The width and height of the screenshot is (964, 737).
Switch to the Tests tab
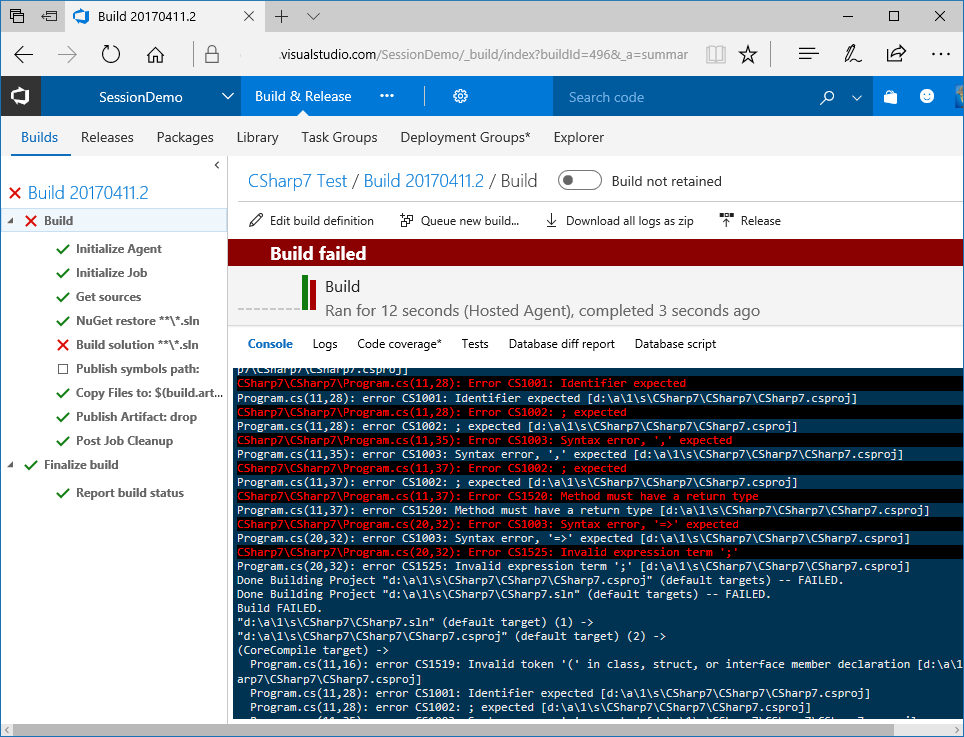pyautogui.click(x=475, y=344)
